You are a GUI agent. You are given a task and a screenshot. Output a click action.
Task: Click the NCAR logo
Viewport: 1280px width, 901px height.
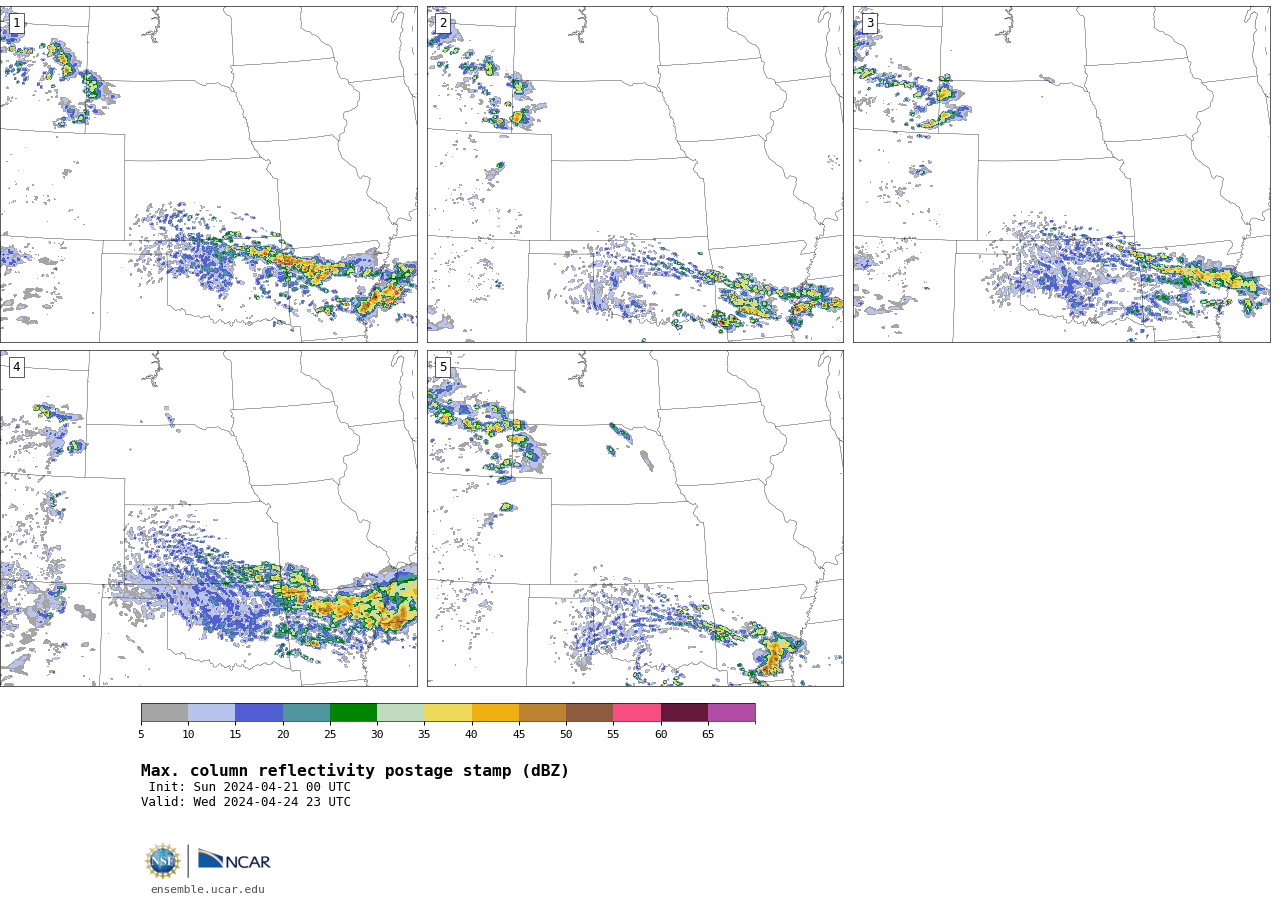pos(234,861)
